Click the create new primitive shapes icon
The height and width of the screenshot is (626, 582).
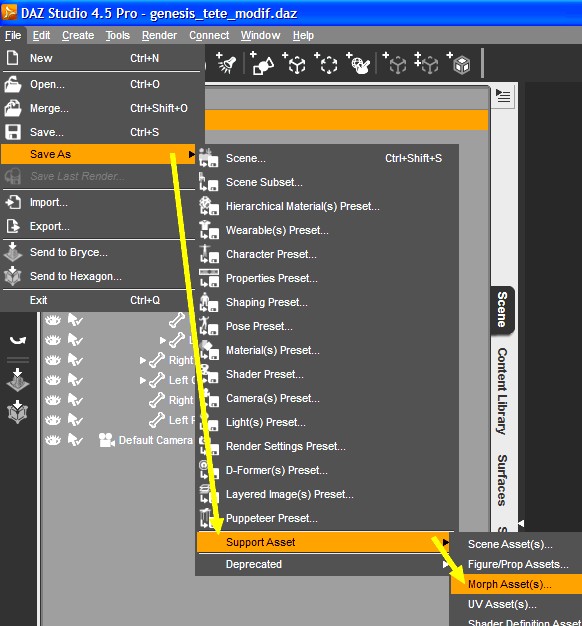pyautogui.click(x=262, y=63)
